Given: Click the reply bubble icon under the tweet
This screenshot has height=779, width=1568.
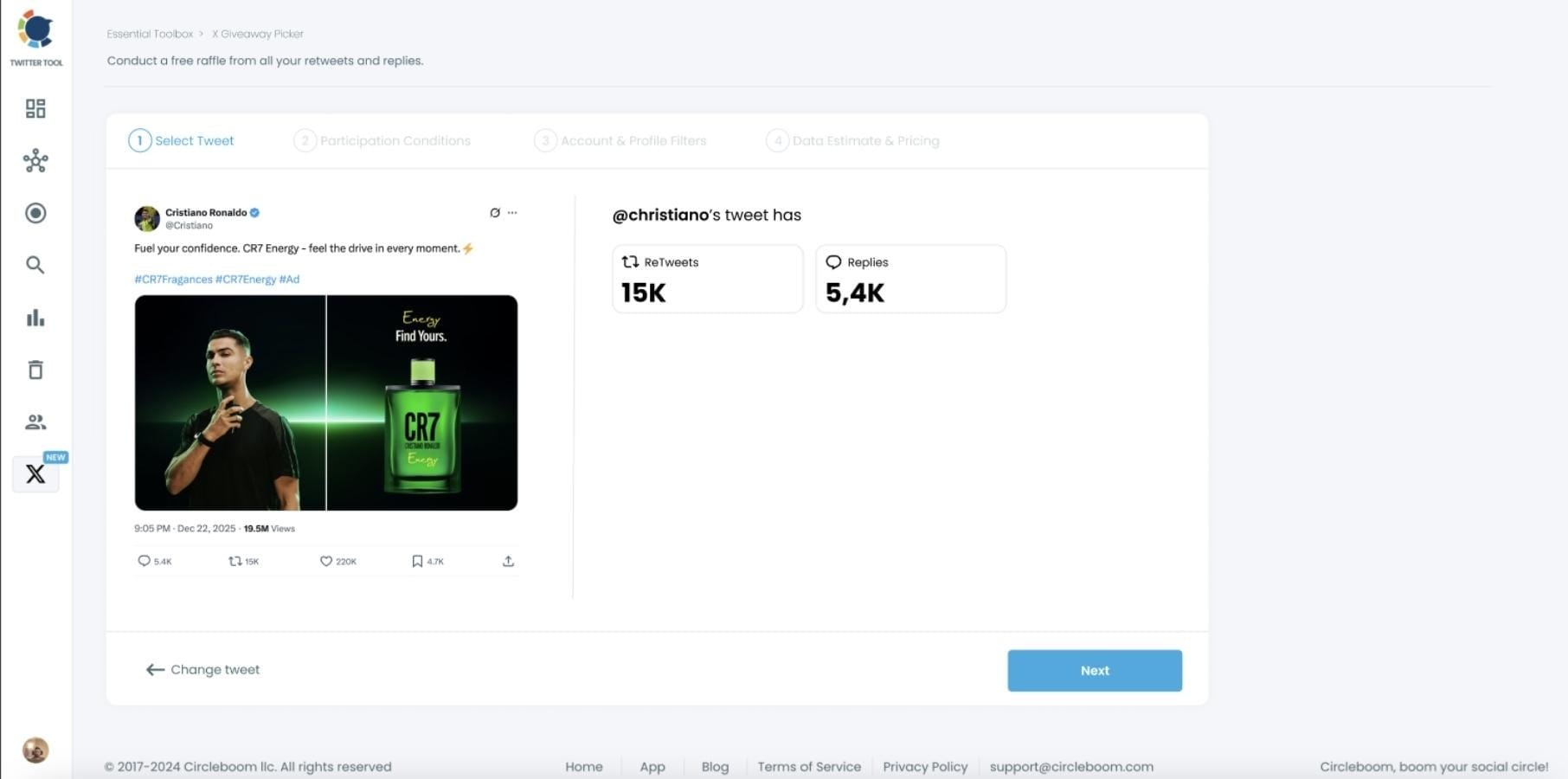Looking at the screenshot, I should click(144, 561).
